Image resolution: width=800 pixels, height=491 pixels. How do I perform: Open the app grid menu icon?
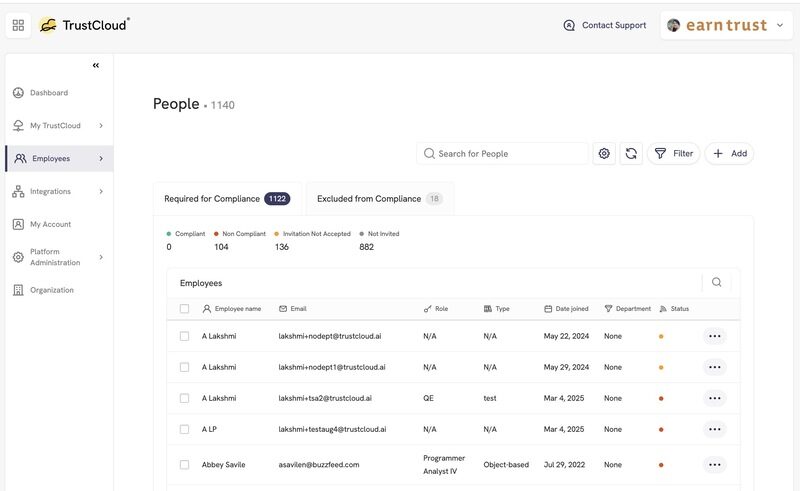click(x=18, y=25)
